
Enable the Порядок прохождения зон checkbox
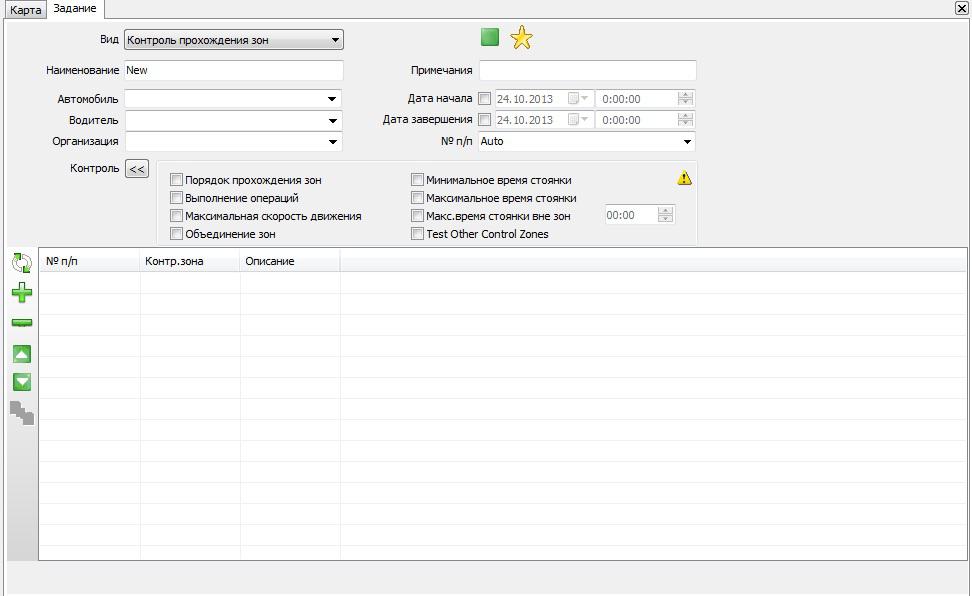[177, 180]
